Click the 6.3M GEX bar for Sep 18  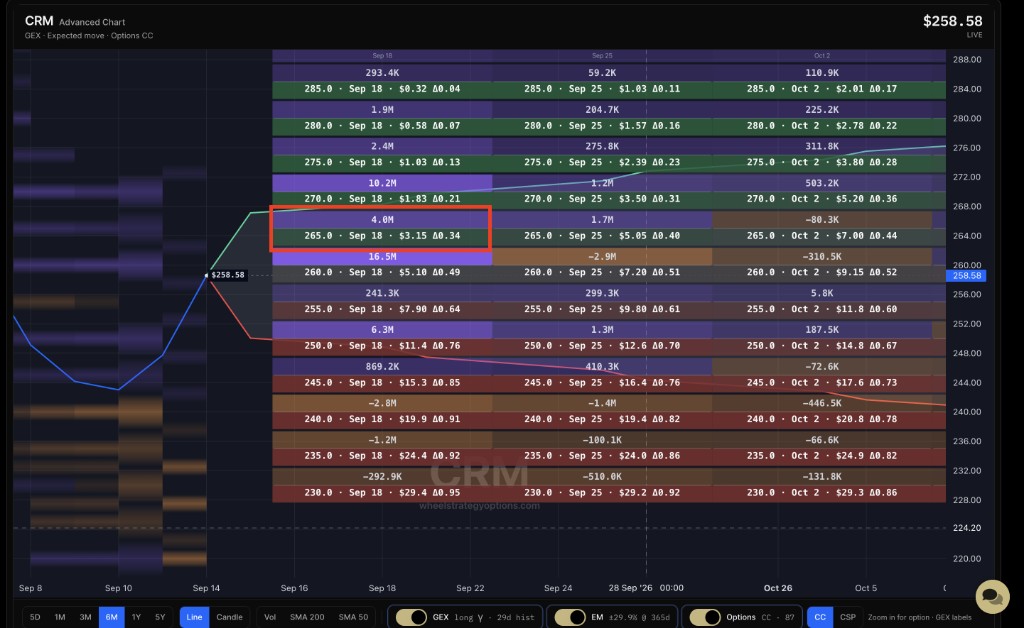[382, 330]
